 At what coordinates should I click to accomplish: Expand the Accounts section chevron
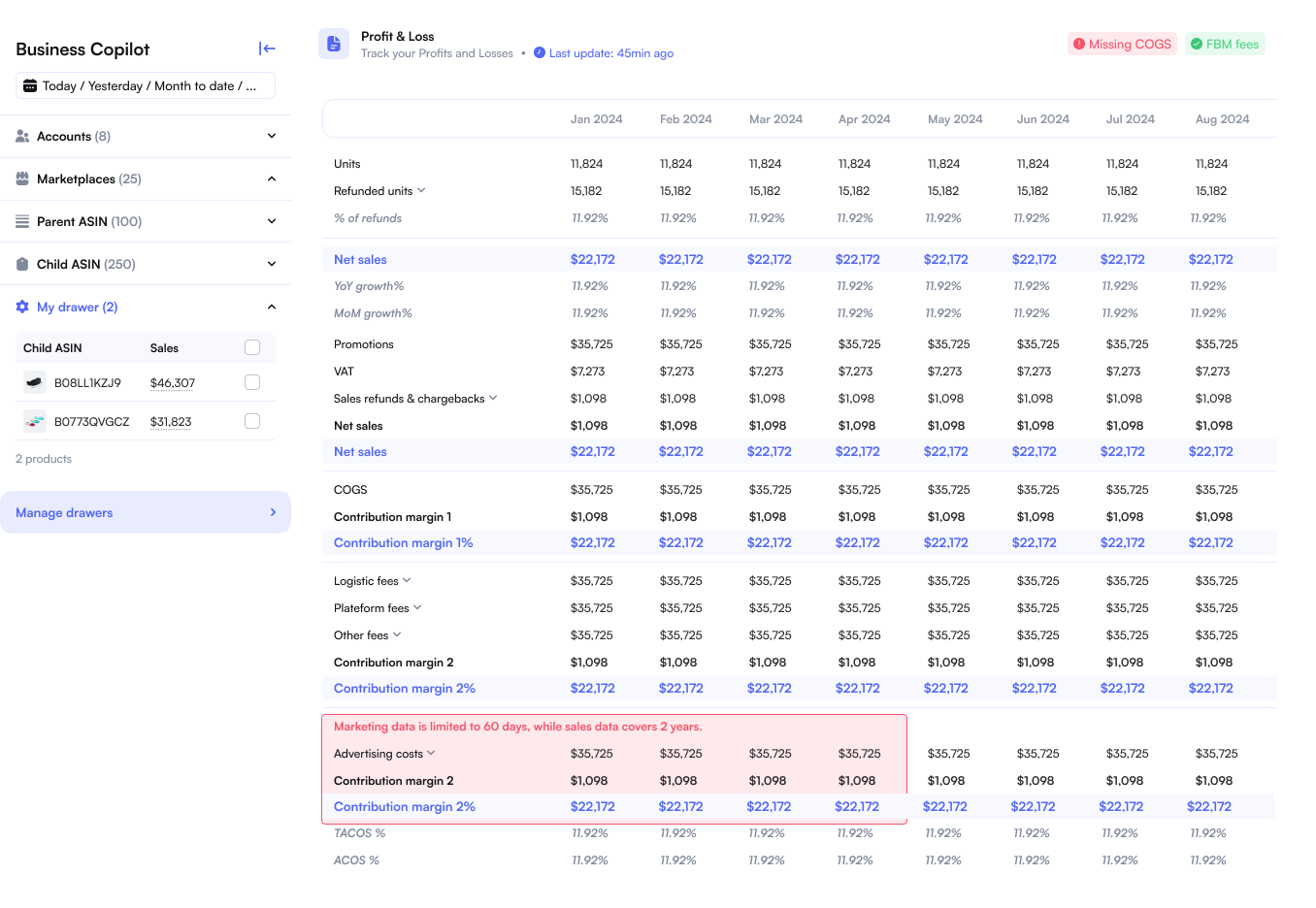pos(272,137)
